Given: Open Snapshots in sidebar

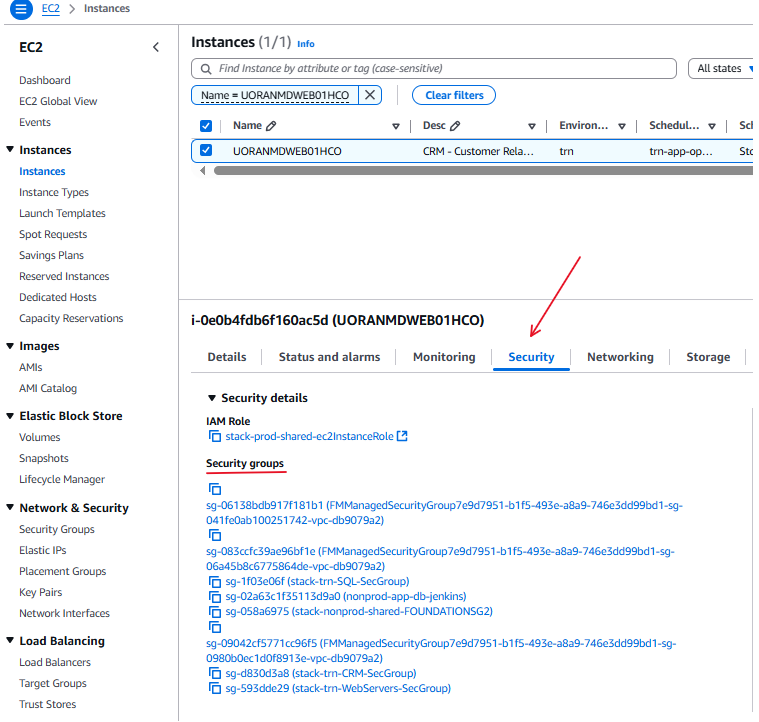Looking at the screenshot, I should point(44,458).
